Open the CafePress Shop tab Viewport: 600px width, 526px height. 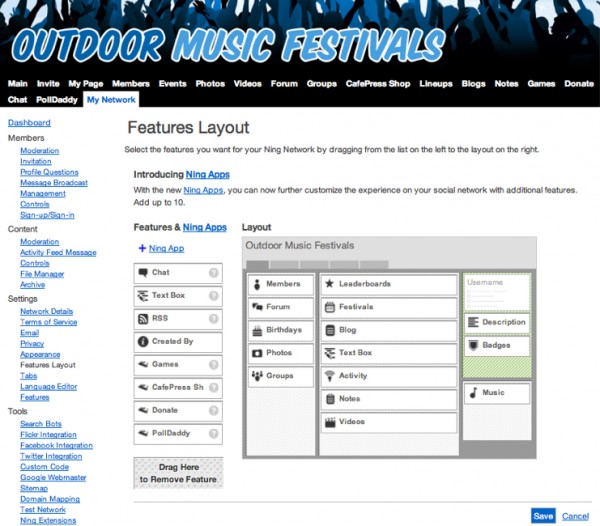pyautogui.click(x=378, y=84)
